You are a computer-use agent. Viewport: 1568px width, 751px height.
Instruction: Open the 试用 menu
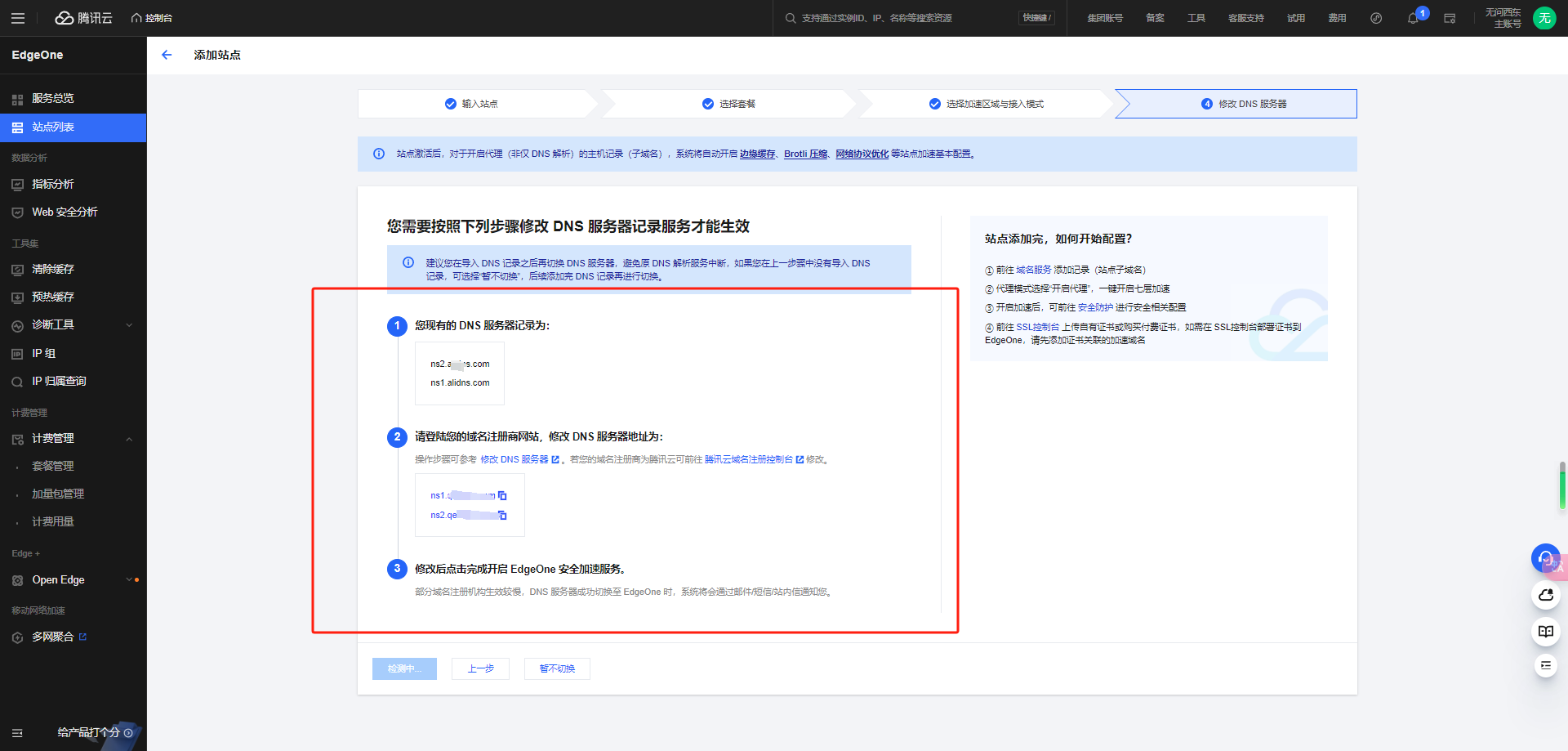tap(1296, 18)
